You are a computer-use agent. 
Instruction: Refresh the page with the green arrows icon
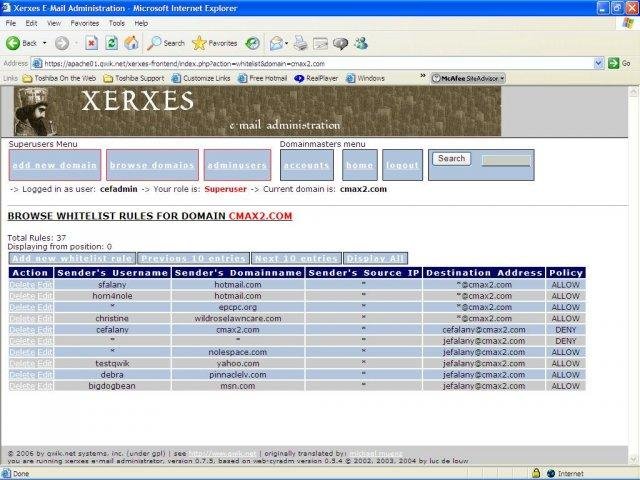coord(111,43)
